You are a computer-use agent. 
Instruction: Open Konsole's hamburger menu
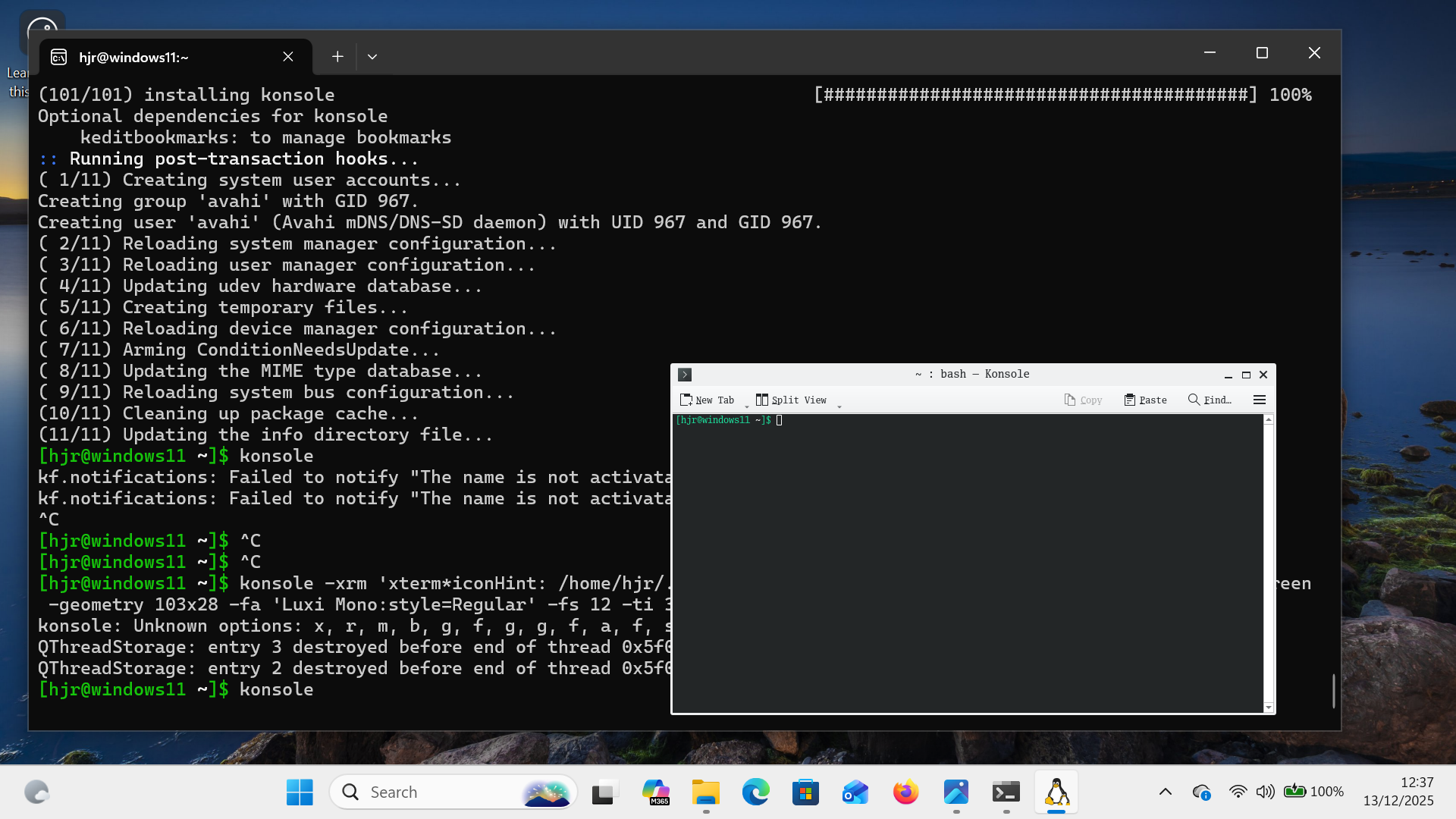[x=1260, y=400]
